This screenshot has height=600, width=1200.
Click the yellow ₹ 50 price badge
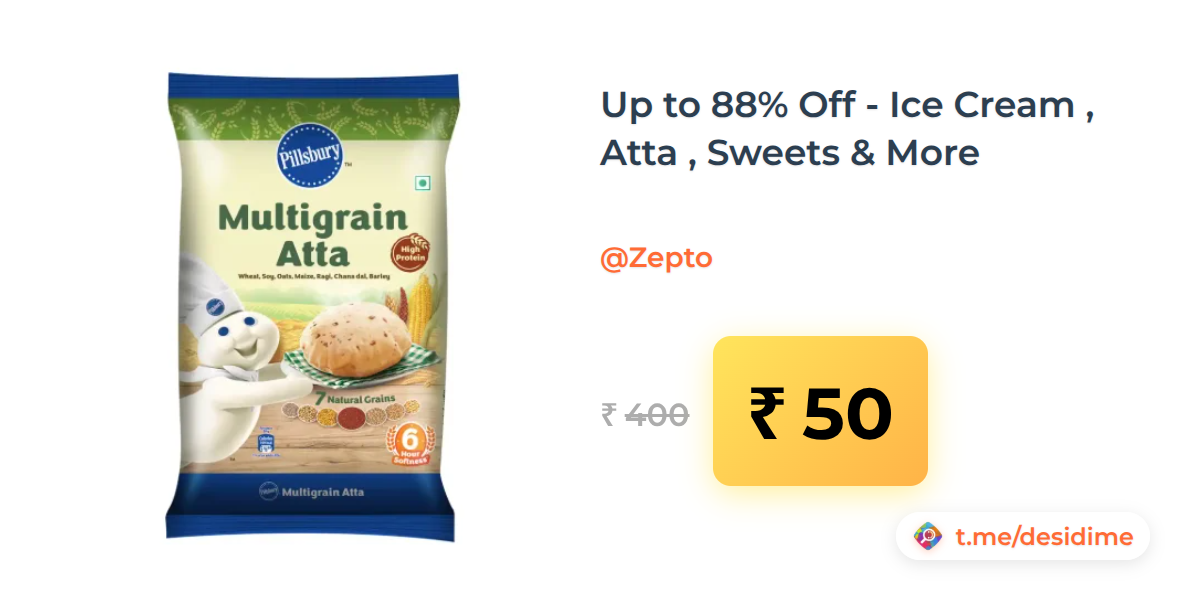[820, 411]
